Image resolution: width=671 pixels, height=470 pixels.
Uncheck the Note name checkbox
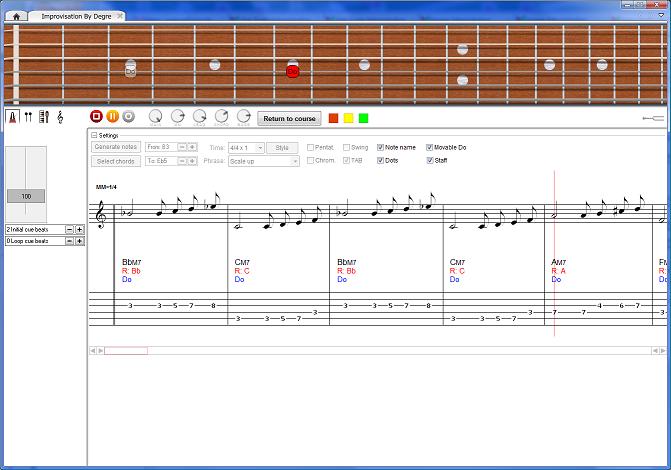[x=380, y=147]
